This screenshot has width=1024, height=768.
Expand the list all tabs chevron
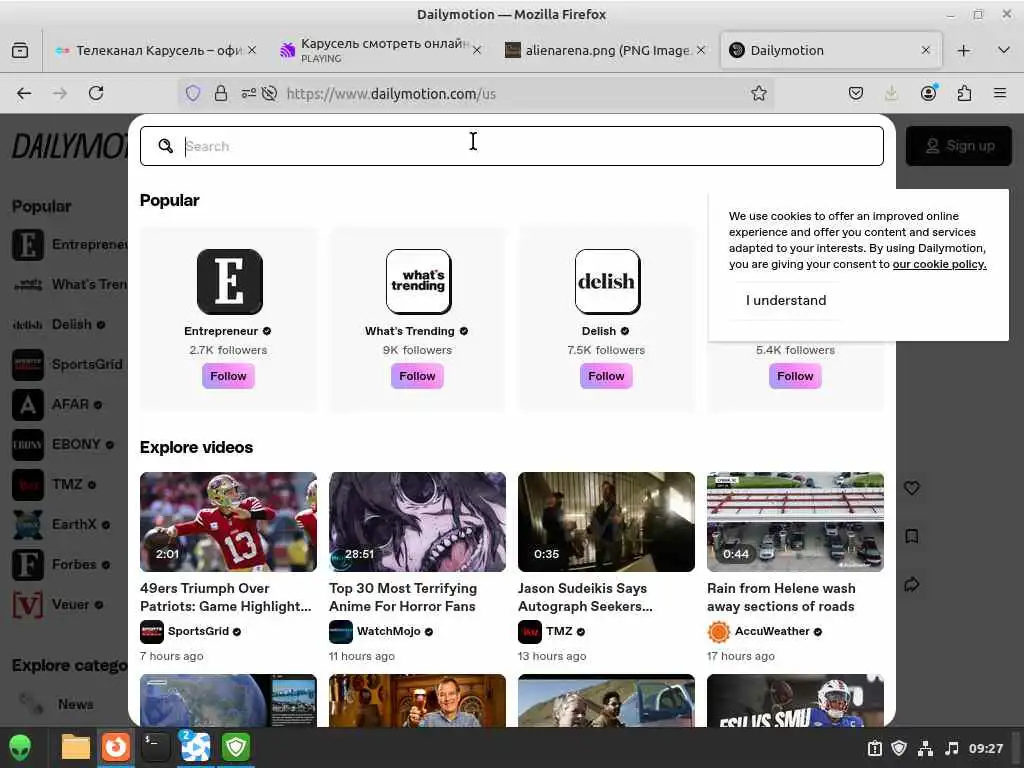1004,50
